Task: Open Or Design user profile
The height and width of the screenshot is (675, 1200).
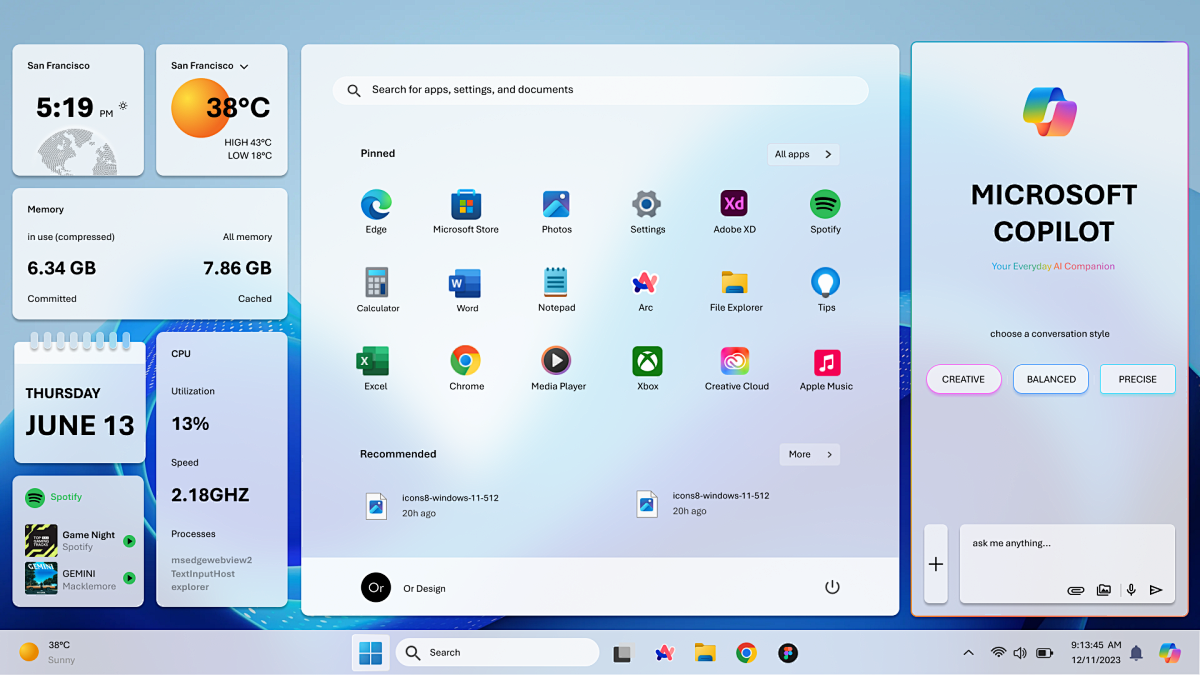Action: click(x=404, y=588)
